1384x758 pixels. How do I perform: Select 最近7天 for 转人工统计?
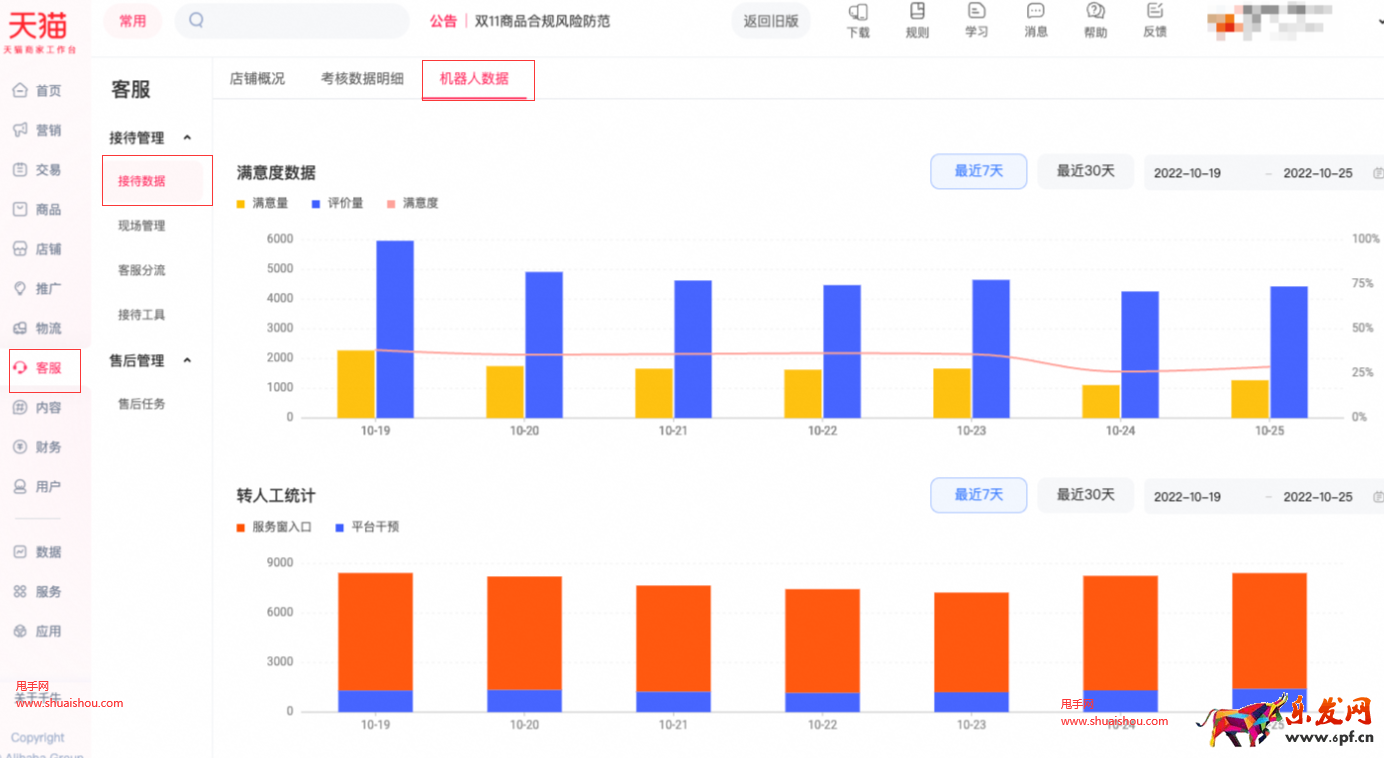[979, 495]
